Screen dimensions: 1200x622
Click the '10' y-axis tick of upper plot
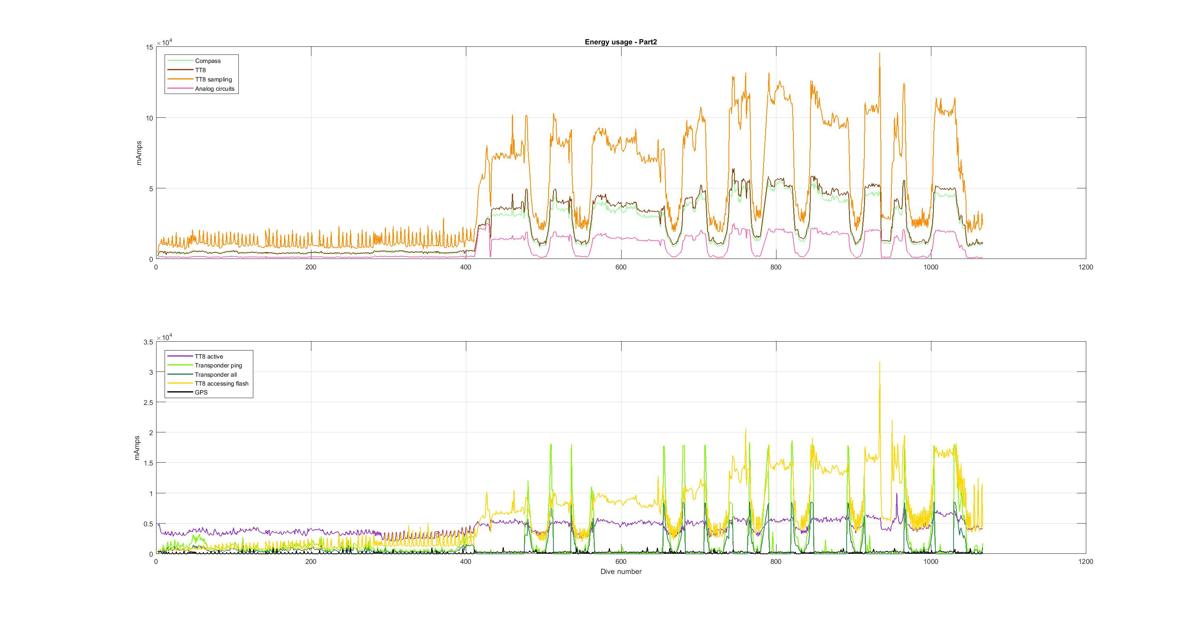pyautogui.click(x=148, y=118)
